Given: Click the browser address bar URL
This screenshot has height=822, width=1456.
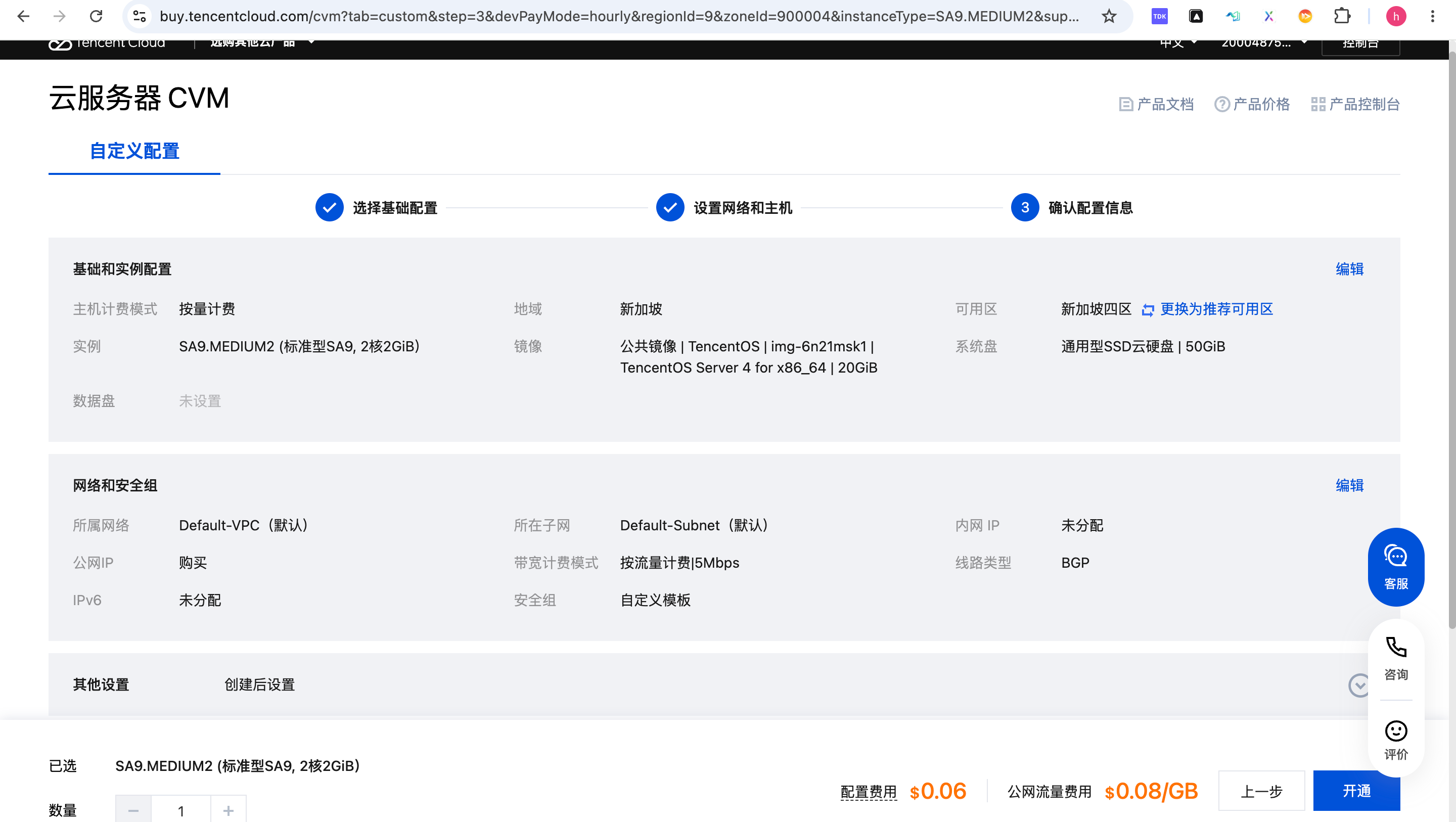Looking at the screenshot, I should pyautogui.click(x=619, y=16).
